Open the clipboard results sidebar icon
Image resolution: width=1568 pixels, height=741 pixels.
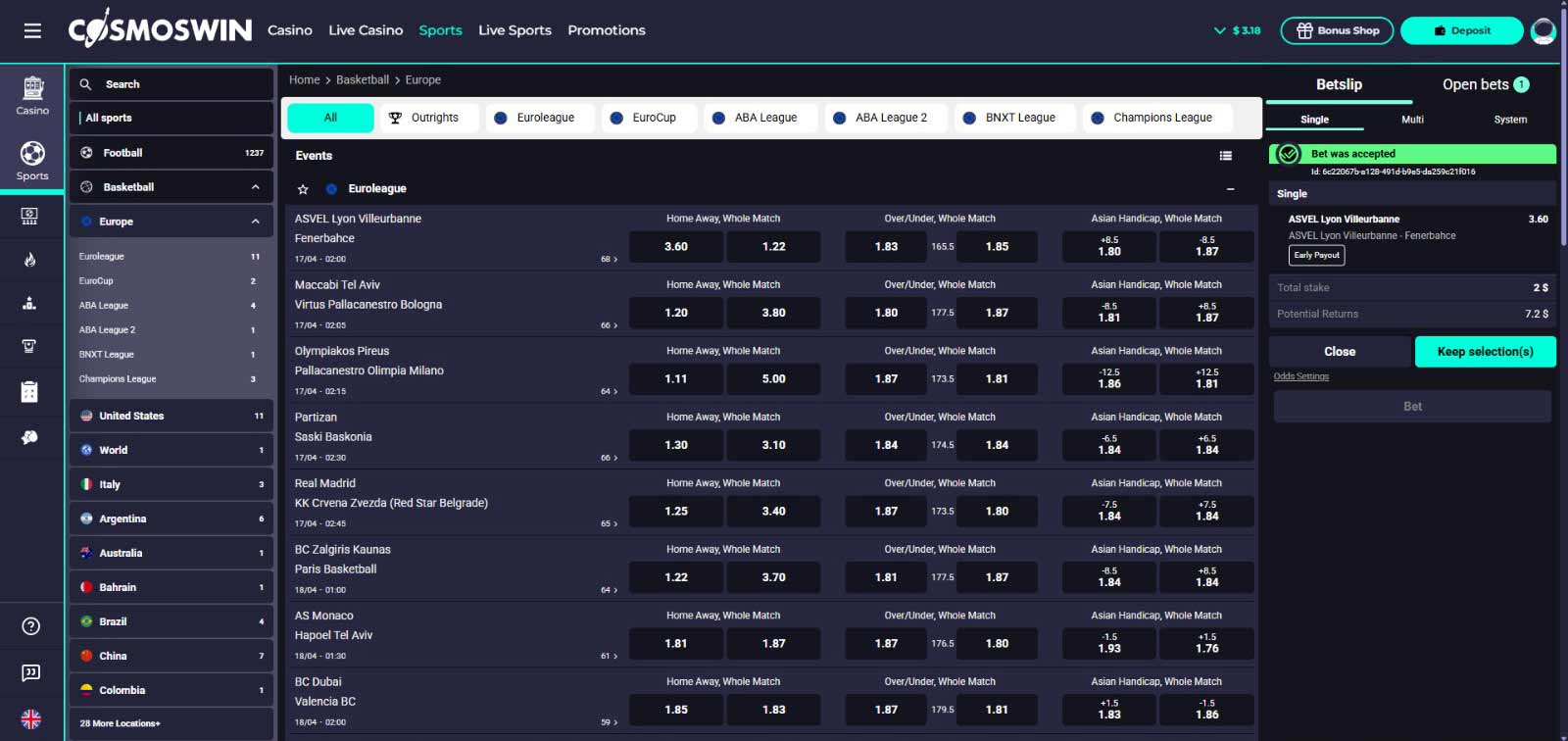pyautogui.click(x=29, y=392)
